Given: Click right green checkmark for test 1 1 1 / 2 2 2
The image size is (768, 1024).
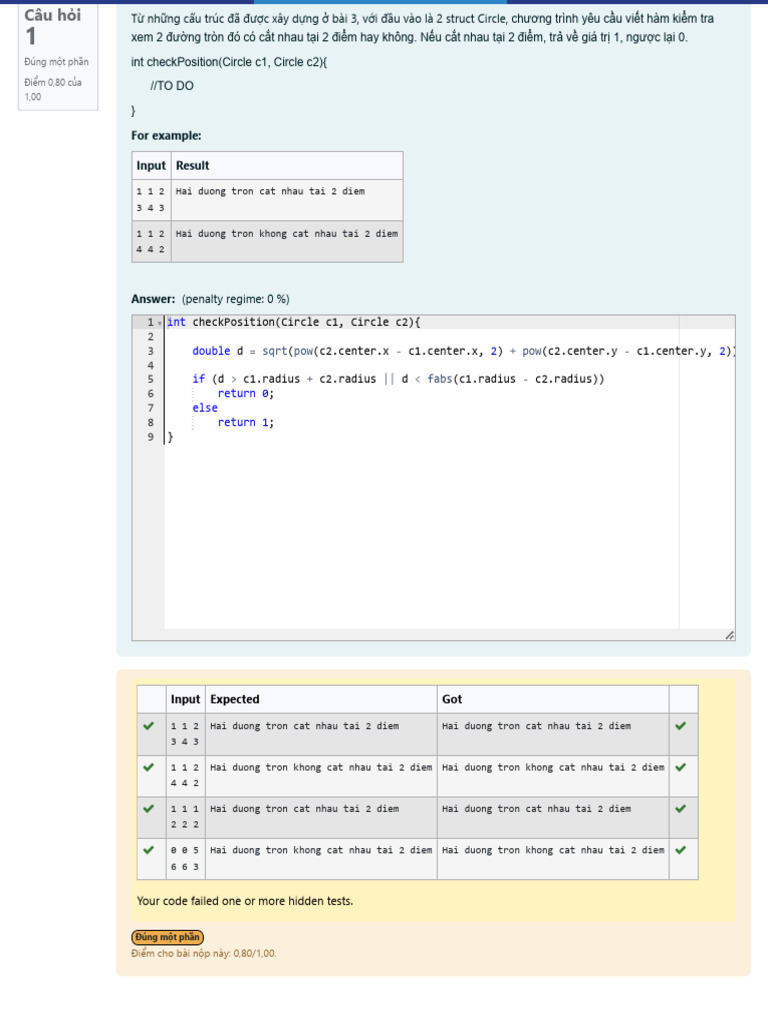Looking at the screenshot, I should 681,808.
